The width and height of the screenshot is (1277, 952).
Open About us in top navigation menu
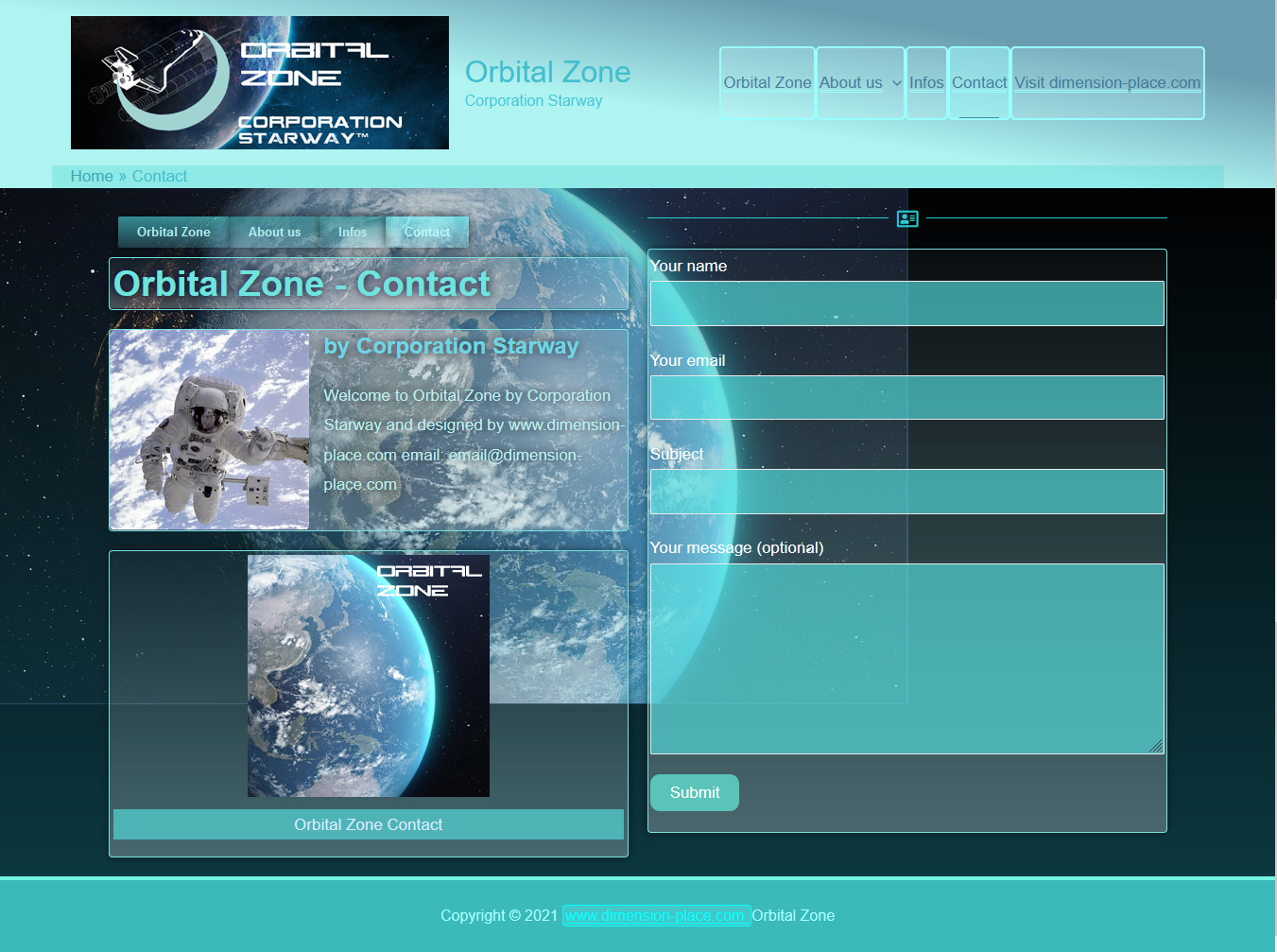(x=851, y=83)
